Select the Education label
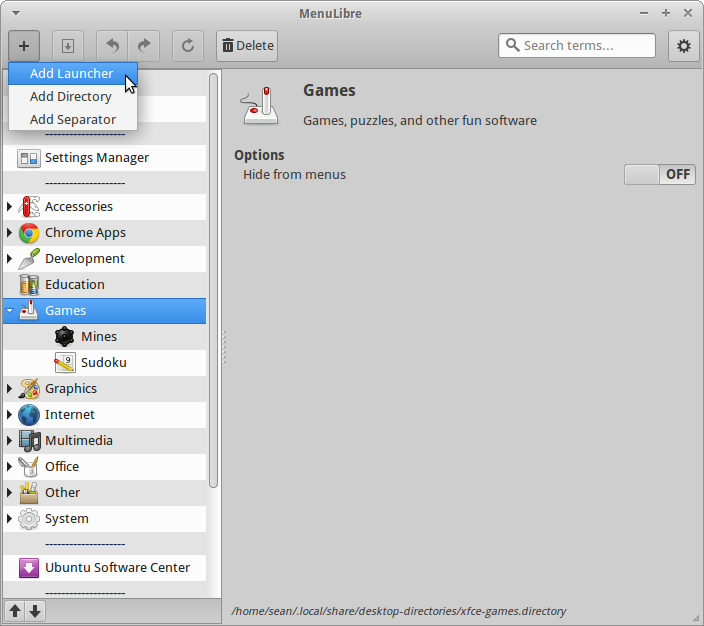The width and height of the screenshot is (704, 626). click(x=75, y=285)
